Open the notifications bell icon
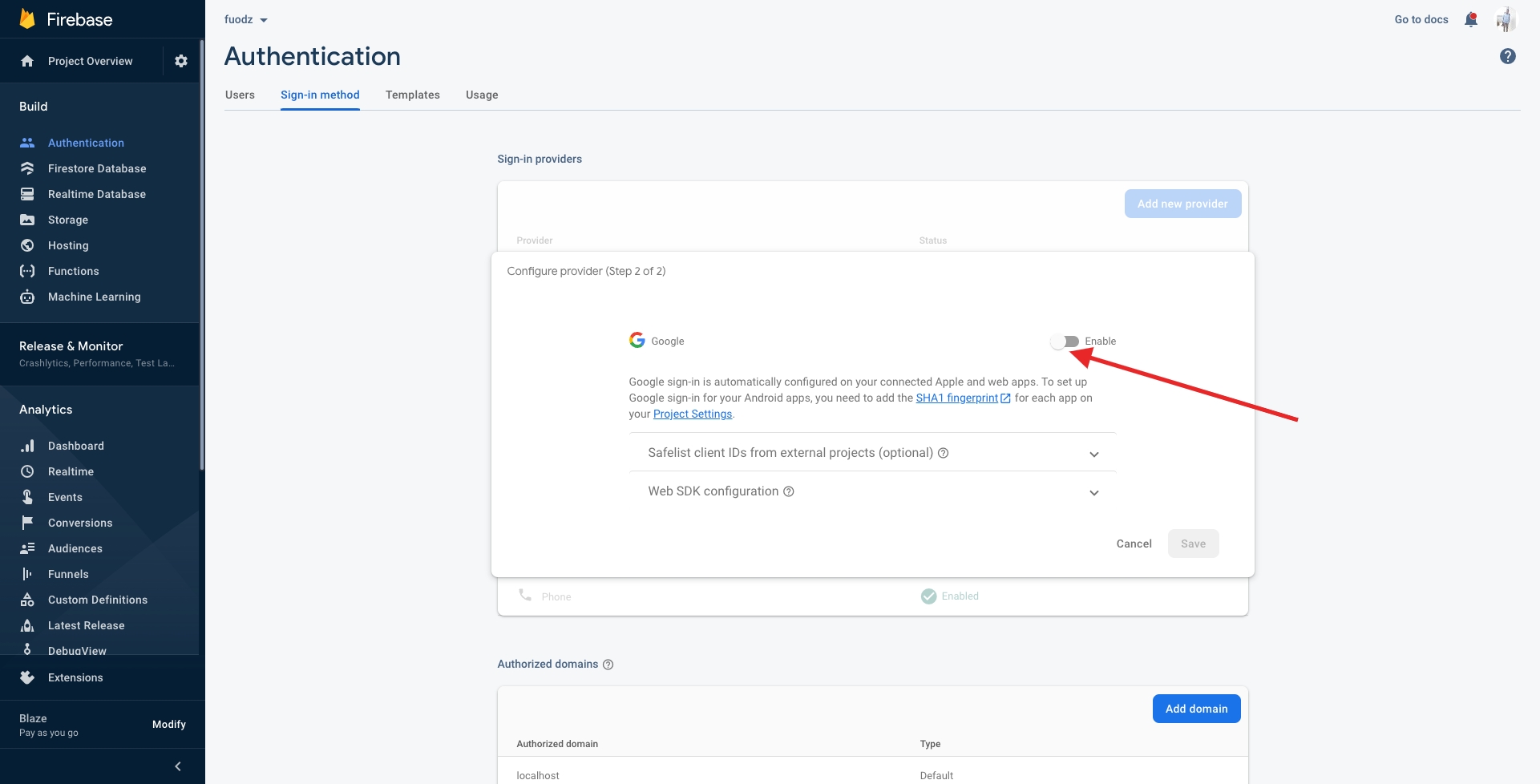 click(1470, 19)
